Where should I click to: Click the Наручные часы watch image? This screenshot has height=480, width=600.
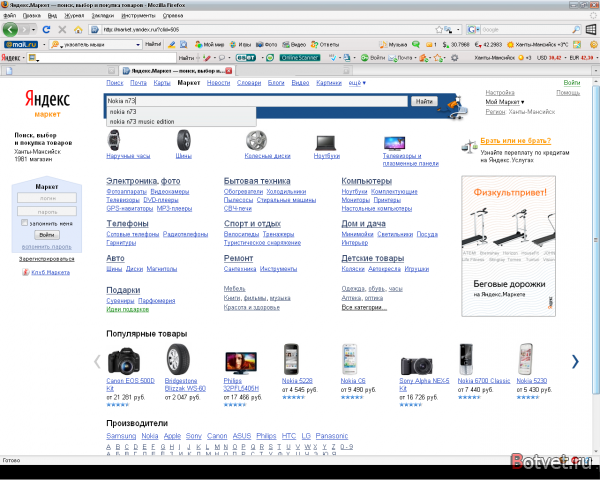114,140
